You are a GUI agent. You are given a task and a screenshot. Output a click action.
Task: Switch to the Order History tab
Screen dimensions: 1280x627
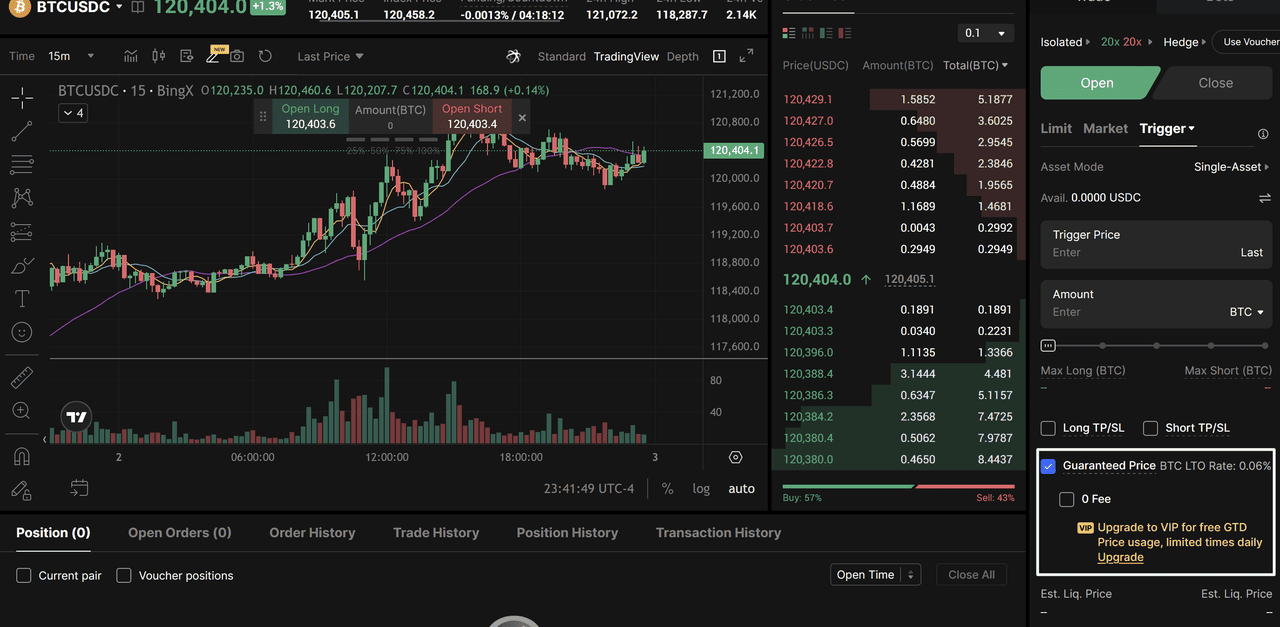tap(312, 533)
